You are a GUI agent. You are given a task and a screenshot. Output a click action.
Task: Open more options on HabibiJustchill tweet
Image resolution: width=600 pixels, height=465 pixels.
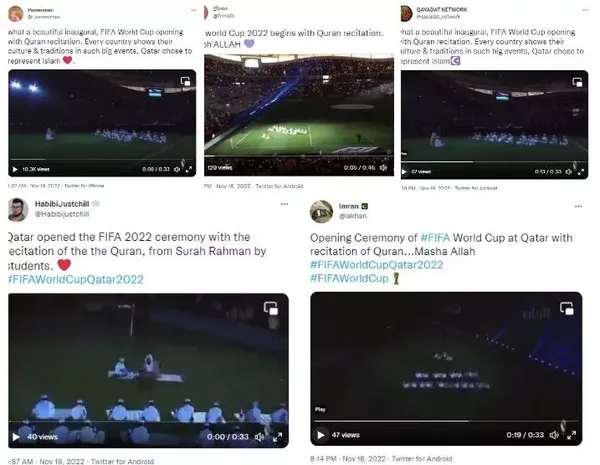pos(284,204)
